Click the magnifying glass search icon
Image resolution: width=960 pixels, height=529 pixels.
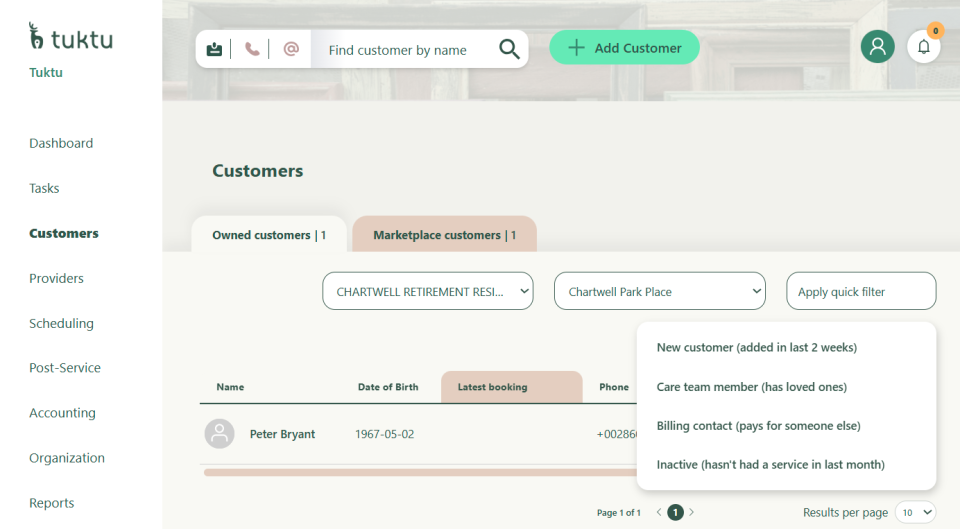coord(509,49)
